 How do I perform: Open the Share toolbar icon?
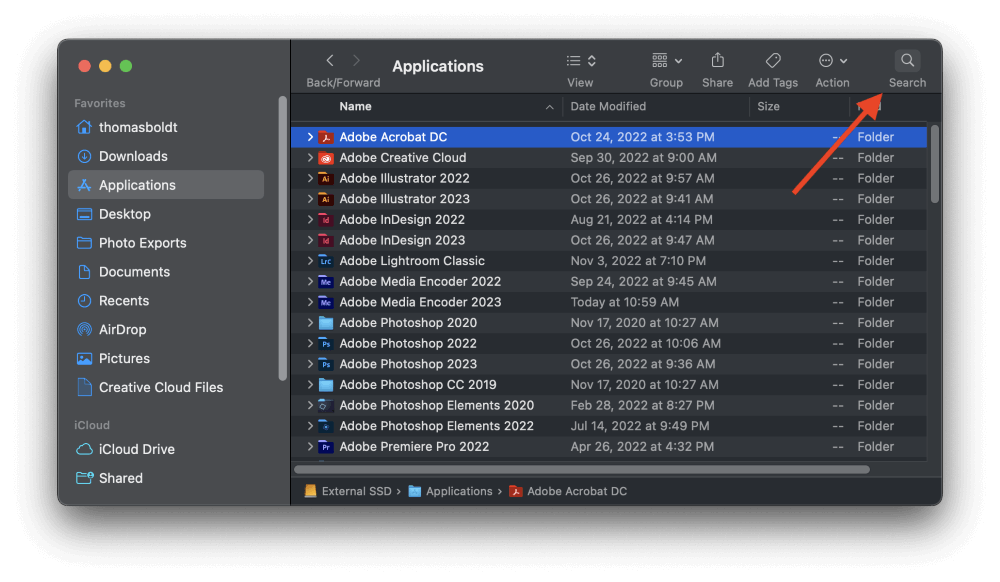(x=717, y=61)
